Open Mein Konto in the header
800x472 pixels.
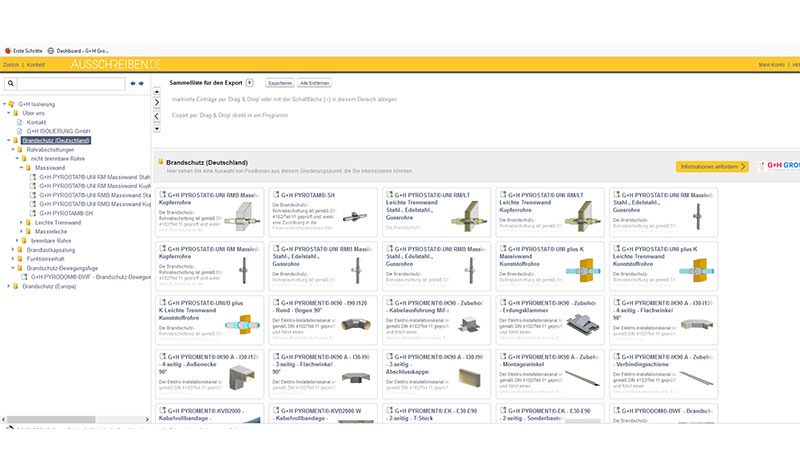click(x=771, y=65)
